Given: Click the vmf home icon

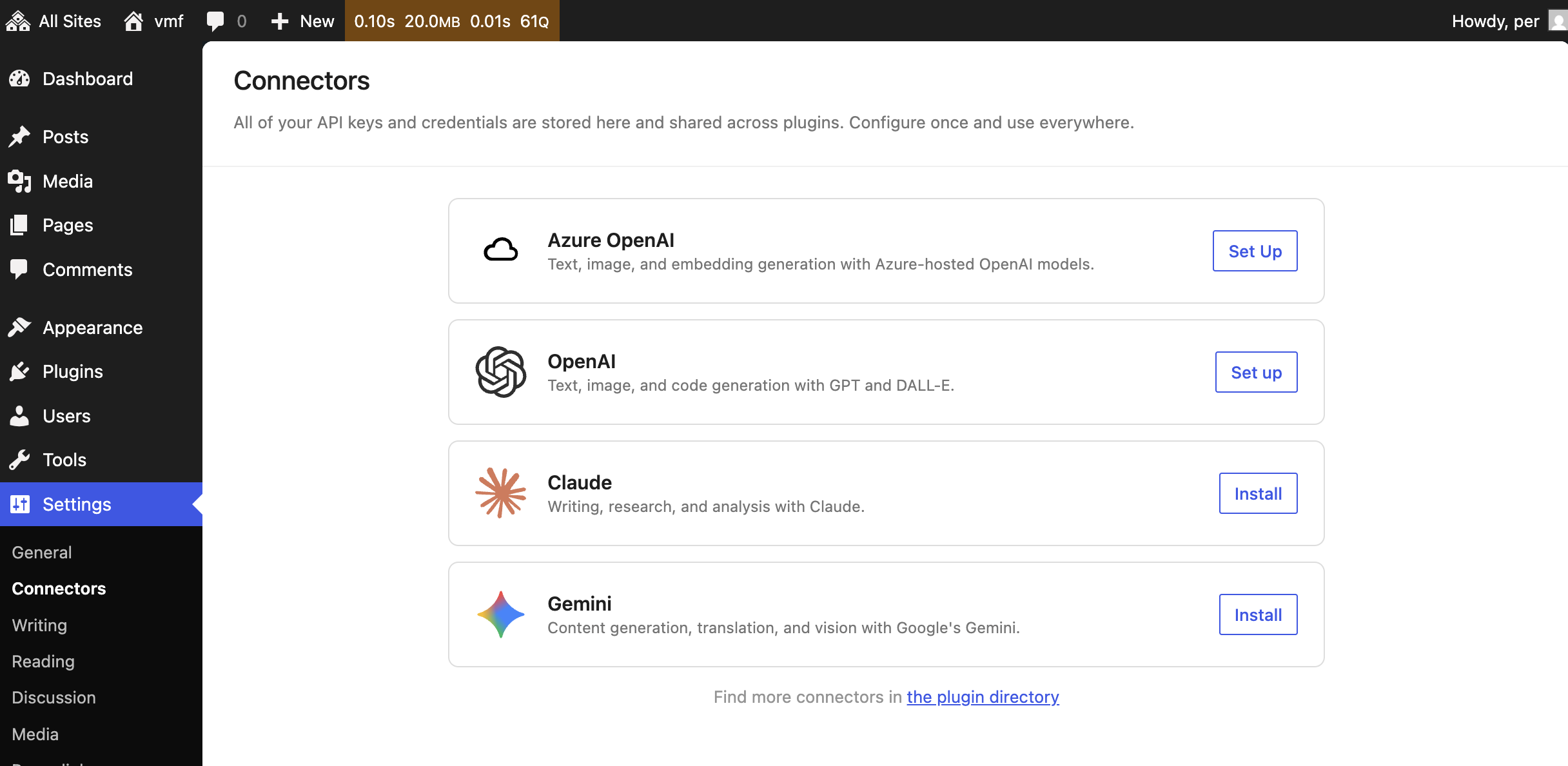Looking at the screenshot, I should point(133,21).
